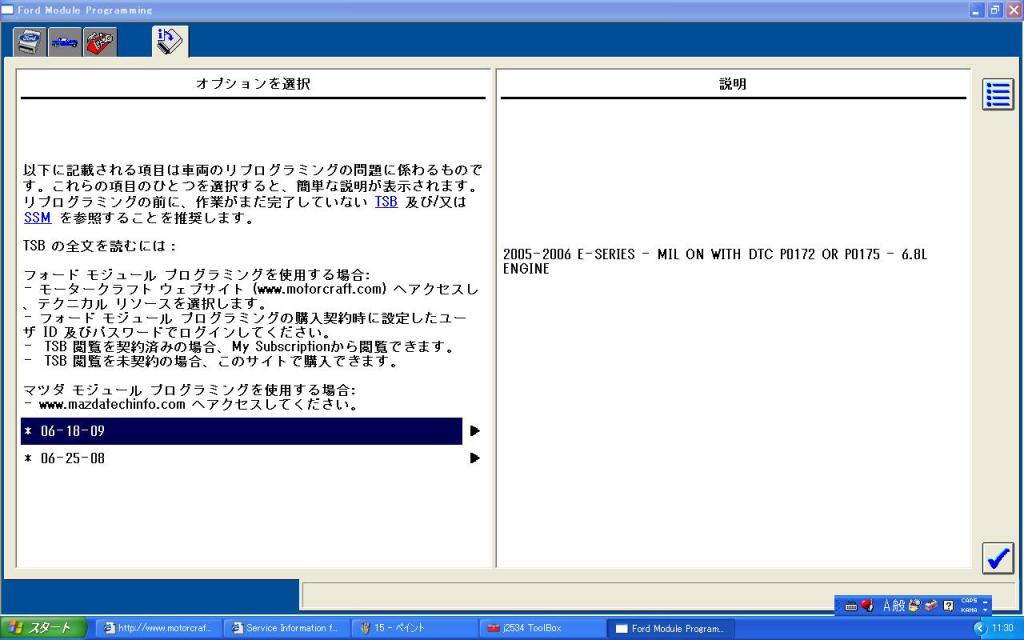Viewport: 1024px width, 640px height.
Task: Switch to 15 - ペイント taskbar window
Action: [414, 628]
